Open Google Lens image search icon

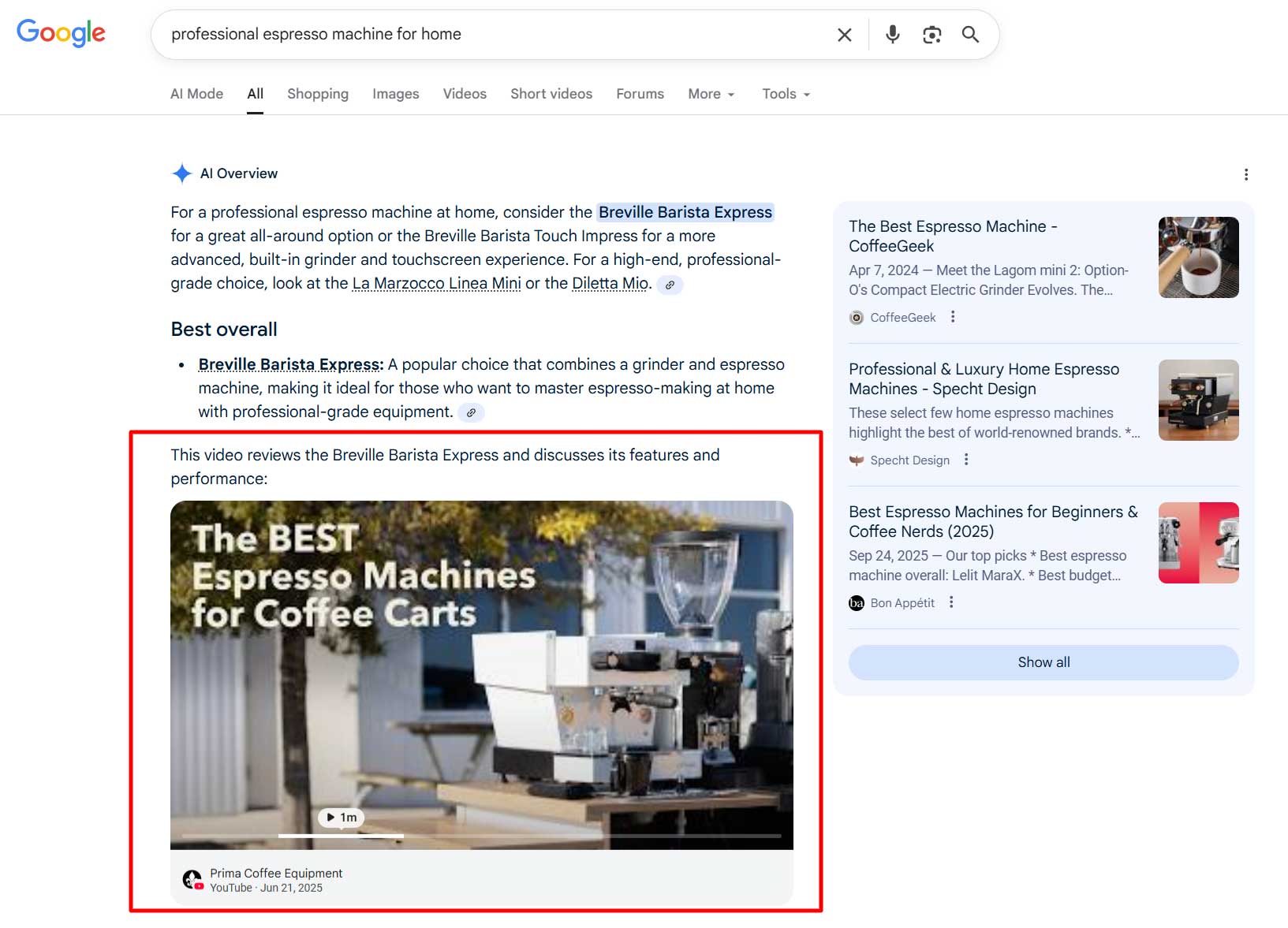tap(931, 35)
